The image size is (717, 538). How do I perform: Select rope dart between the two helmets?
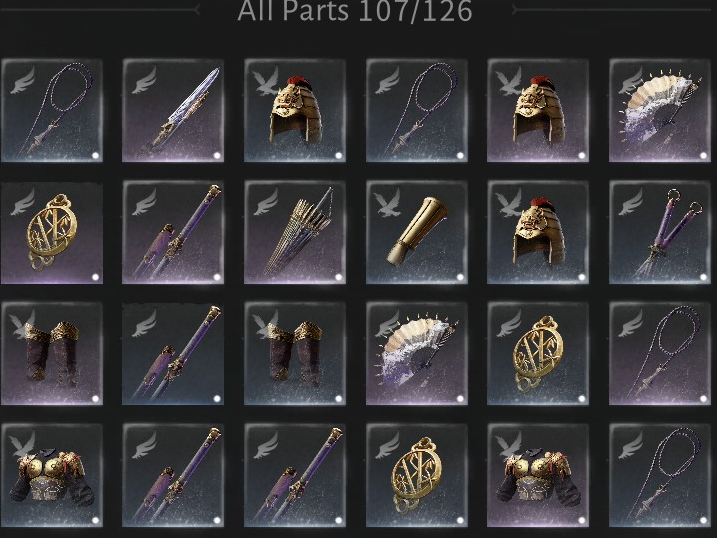tap(417, 110)
